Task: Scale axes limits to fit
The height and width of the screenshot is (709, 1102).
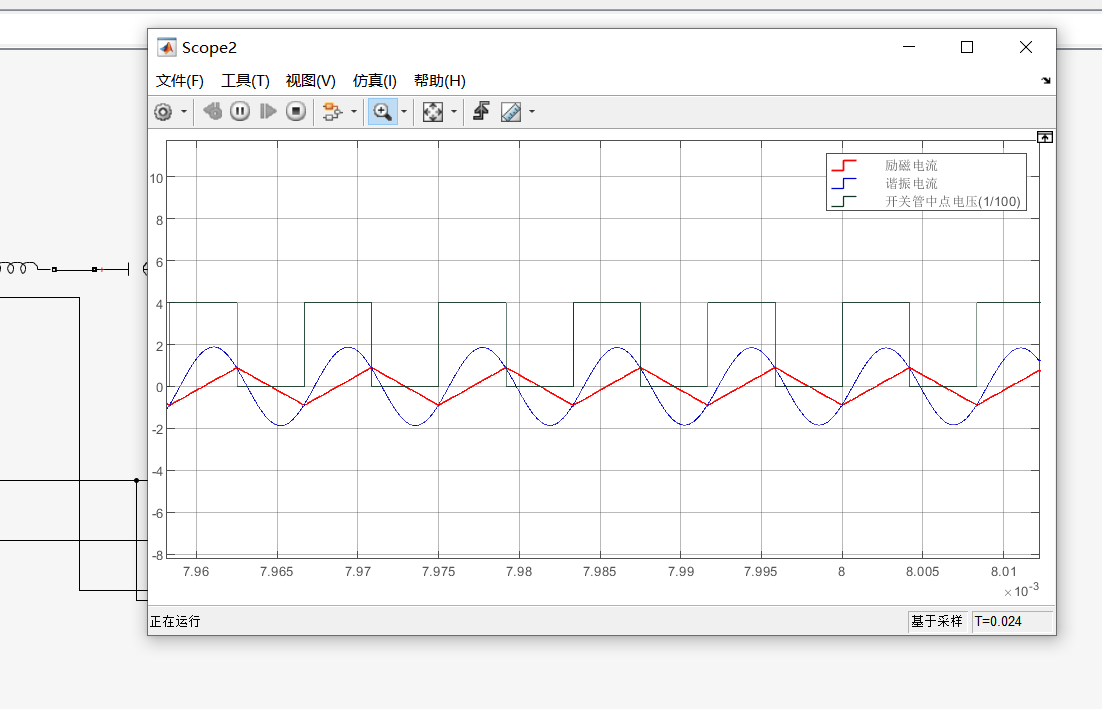Action: (x=432, y=112)
